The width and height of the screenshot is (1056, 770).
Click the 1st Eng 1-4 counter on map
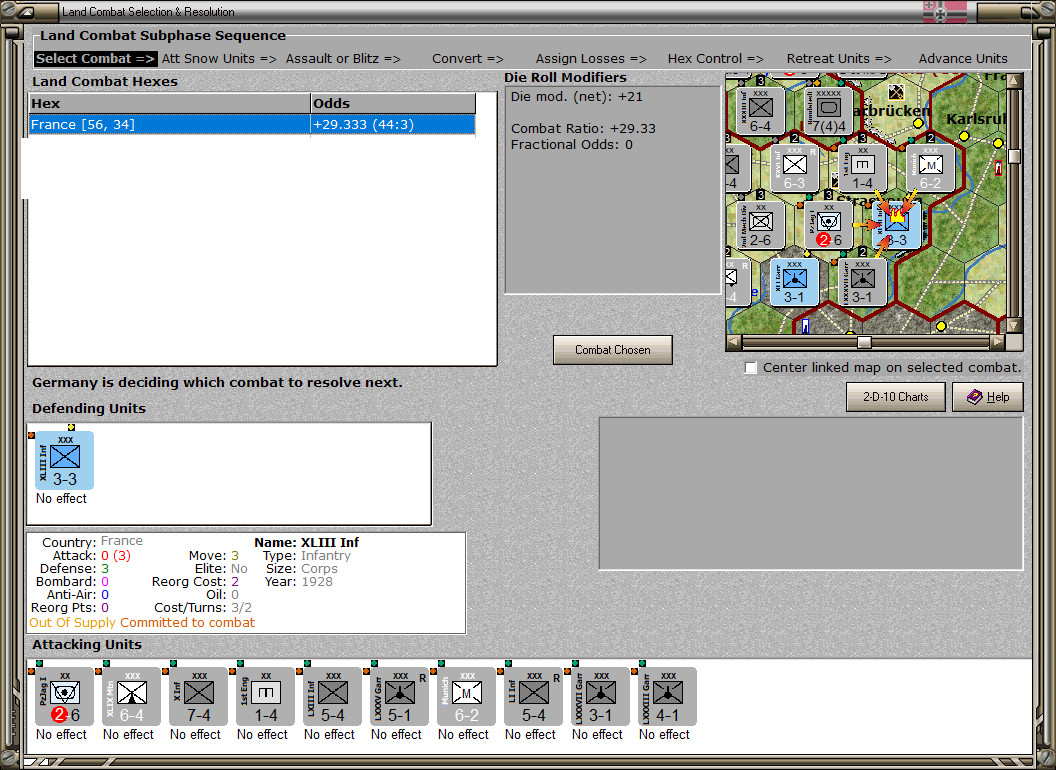click(x=863, y=168)
